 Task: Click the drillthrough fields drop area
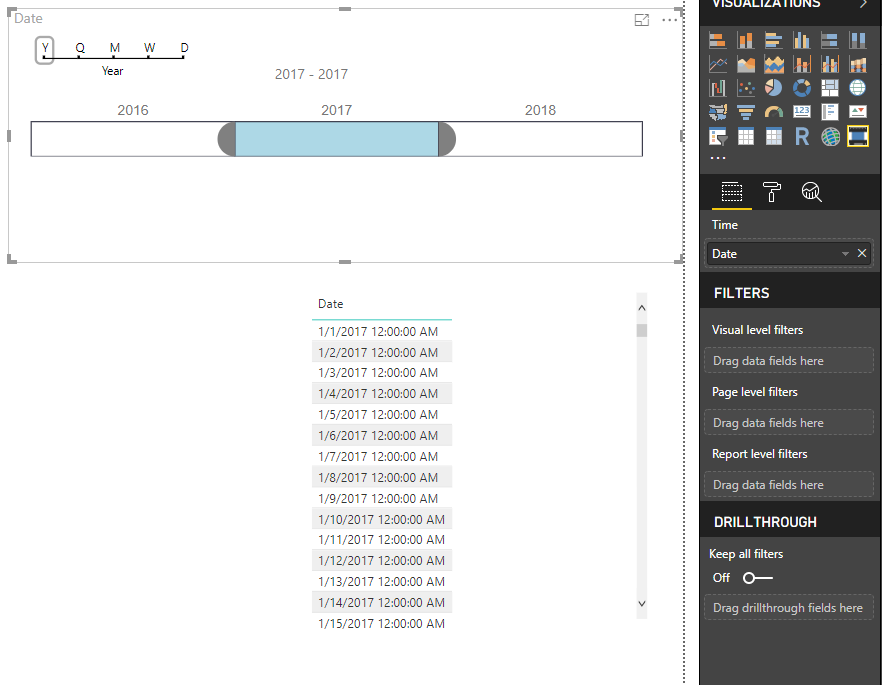tap(789, 607)
